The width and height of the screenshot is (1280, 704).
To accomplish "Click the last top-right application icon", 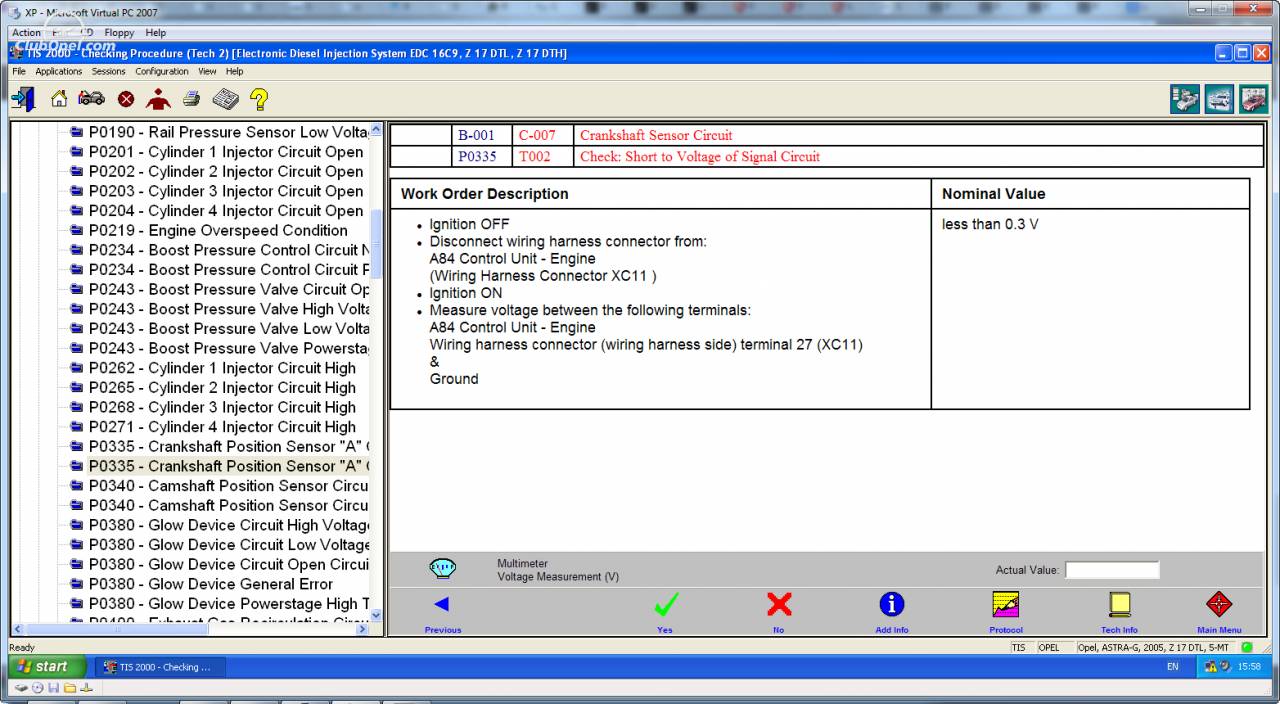I will point(1253,100).
